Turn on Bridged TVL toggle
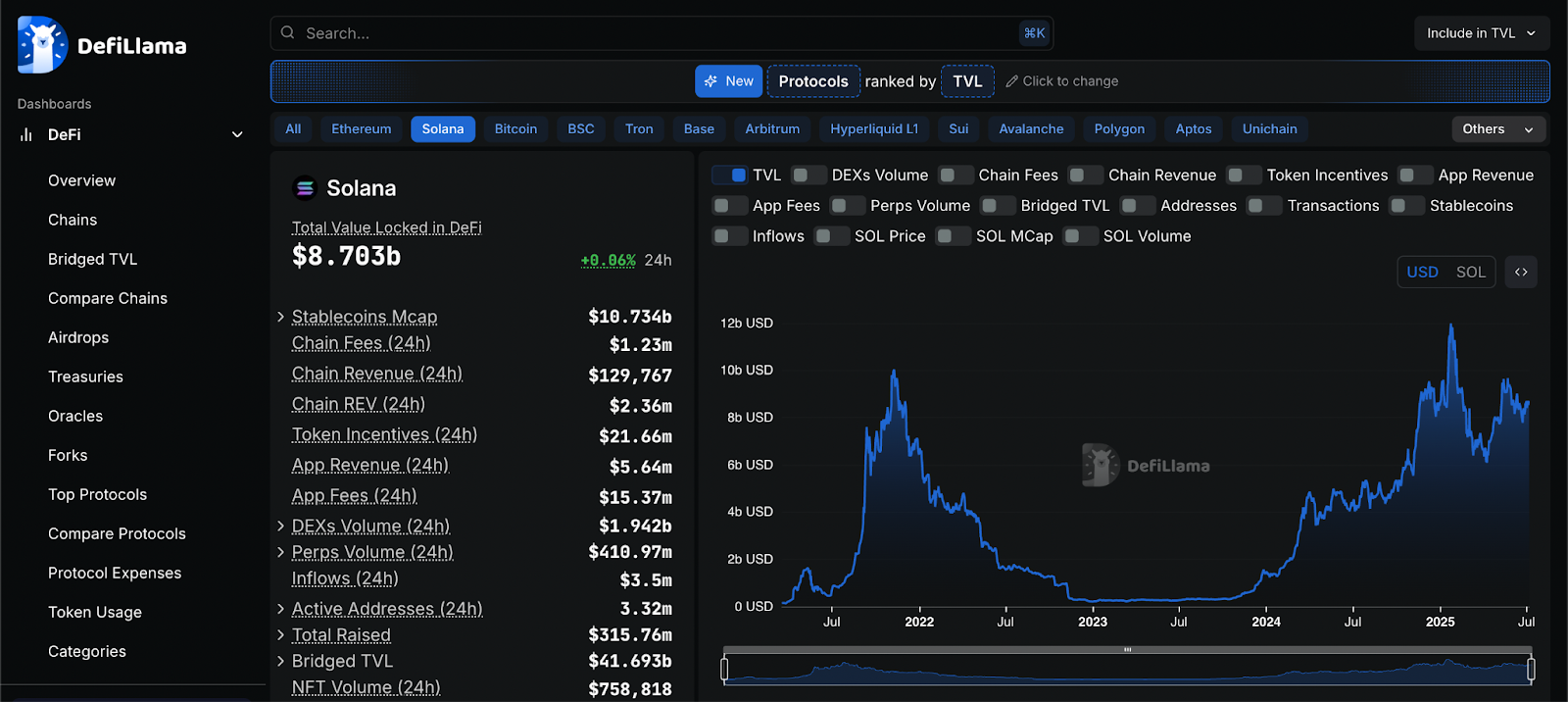The height and width of the screenshot is (702, 1568). click(998, 206)
